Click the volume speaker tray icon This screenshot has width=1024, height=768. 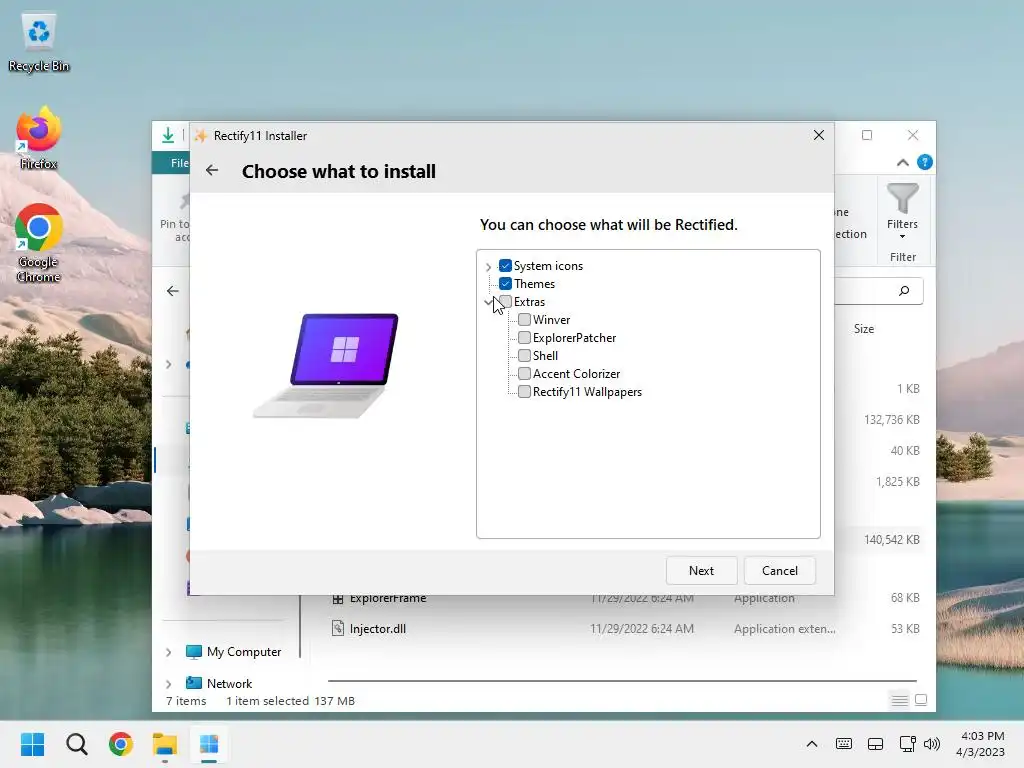[x=932, y=744]
